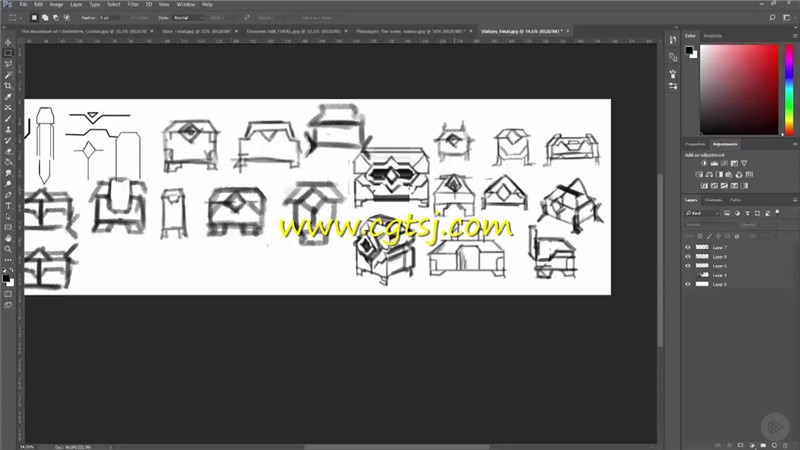Viewport: 800px width, 450px height.
Task: Select the Lasso tool in the toolbox
Action: point(8,64)
